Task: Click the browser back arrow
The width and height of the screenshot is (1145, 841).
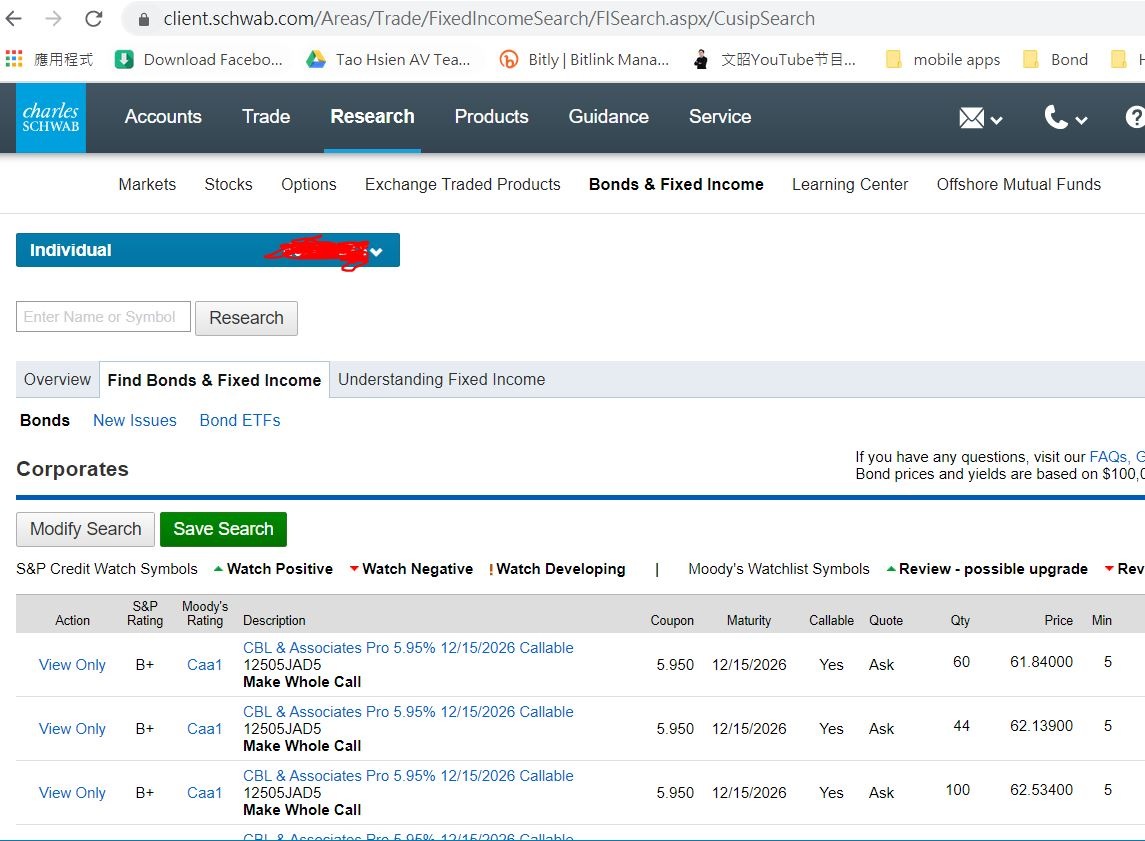Action: coord(13,18)
